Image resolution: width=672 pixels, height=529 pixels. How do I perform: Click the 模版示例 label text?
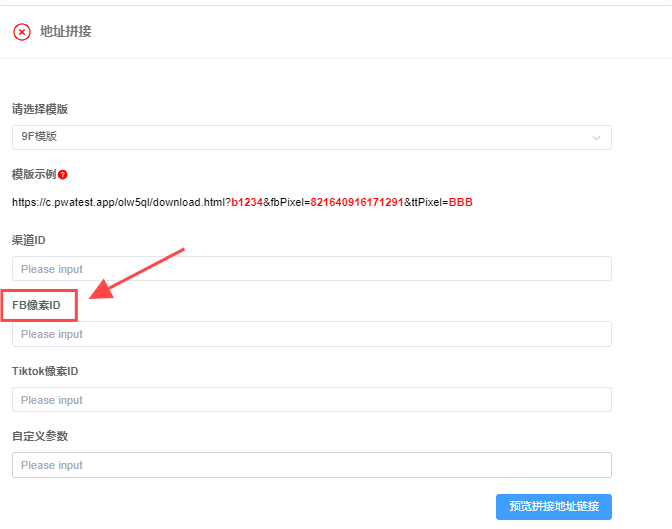click(x=34, y=174)
